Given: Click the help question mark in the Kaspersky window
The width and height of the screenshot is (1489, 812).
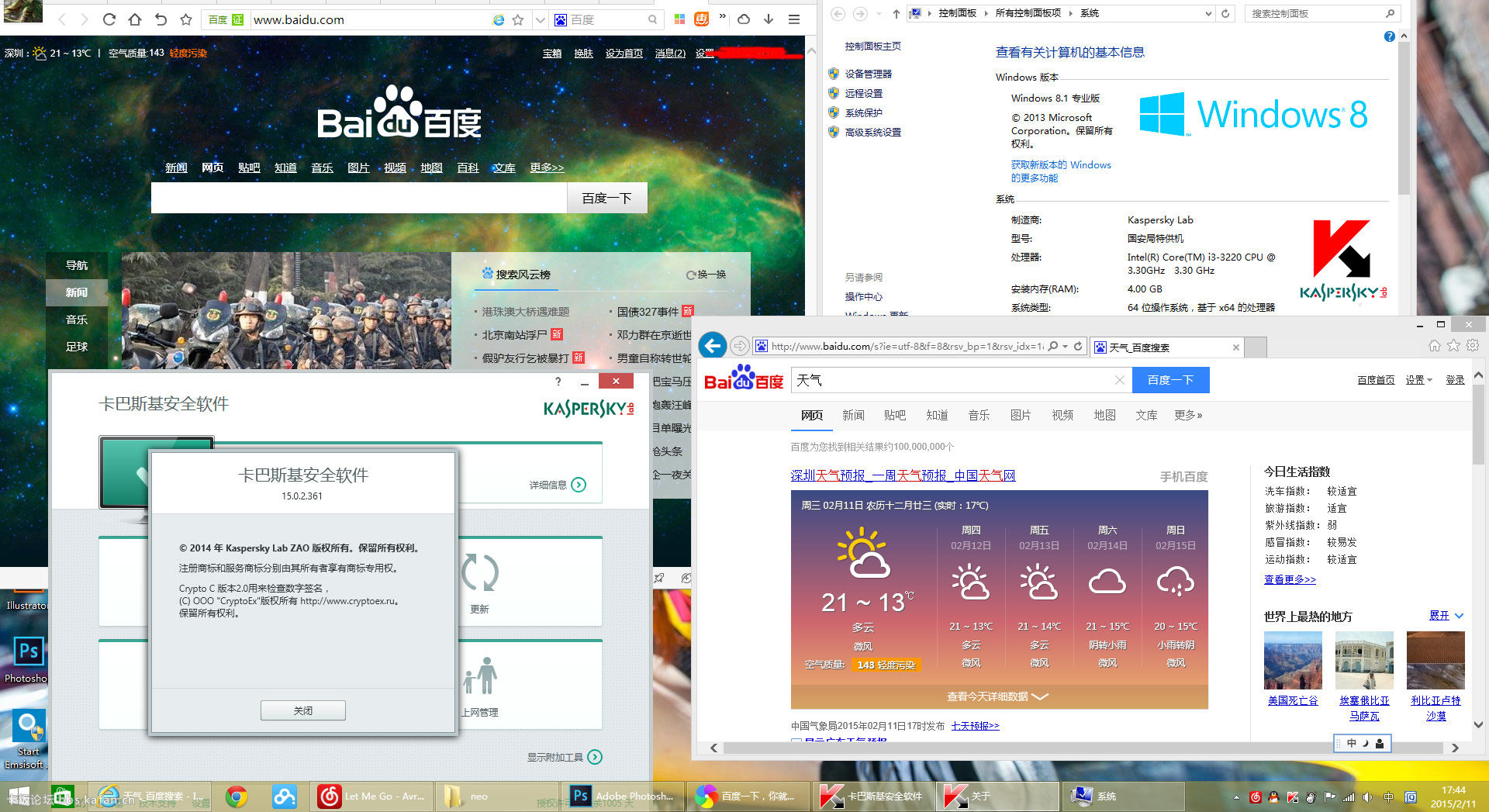Looking at the screenshot, I should (x=558, y=382).
